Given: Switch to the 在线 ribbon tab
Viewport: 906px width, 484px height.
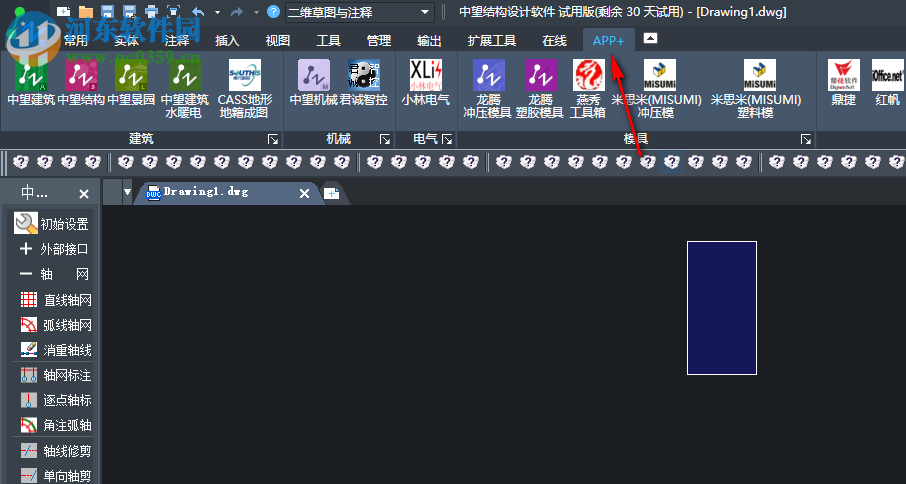Looking at the screenshot, I should tap(555, 40).
